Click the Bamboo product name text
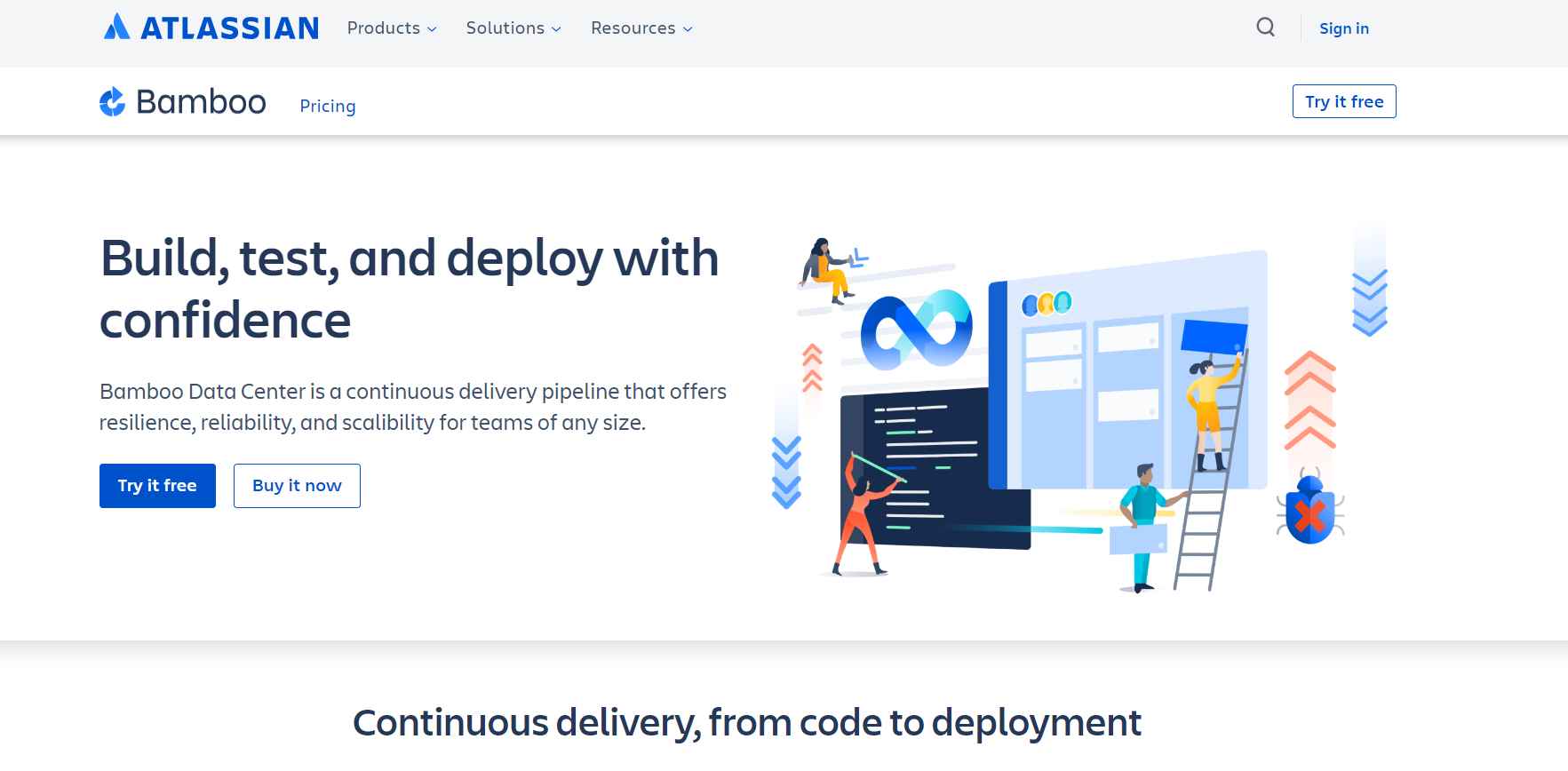Screen dimensions: 1568x771 [x=201, y=102]
